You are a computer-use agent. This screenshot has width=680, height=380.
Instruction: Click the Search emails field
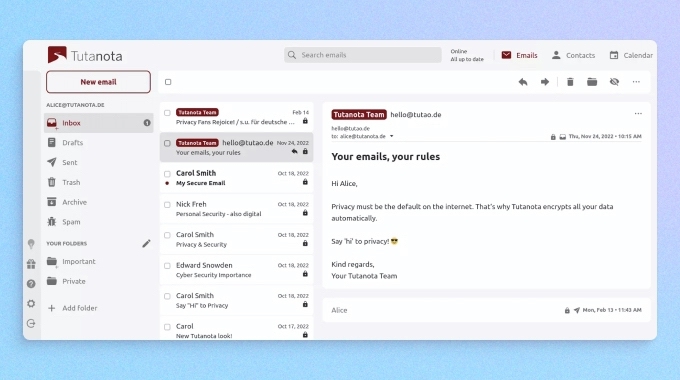point(363,55)
